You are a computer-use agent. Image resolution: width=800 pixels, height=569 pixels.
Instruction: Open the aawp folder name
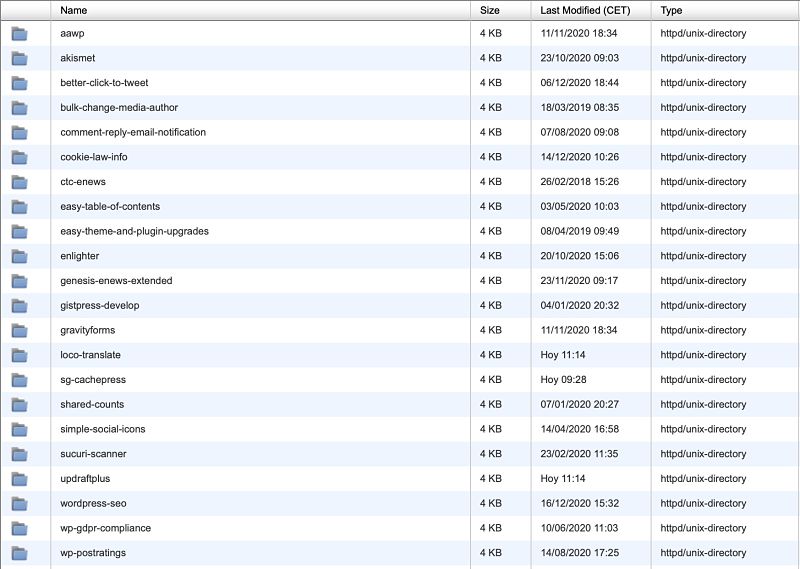point(72,34)
